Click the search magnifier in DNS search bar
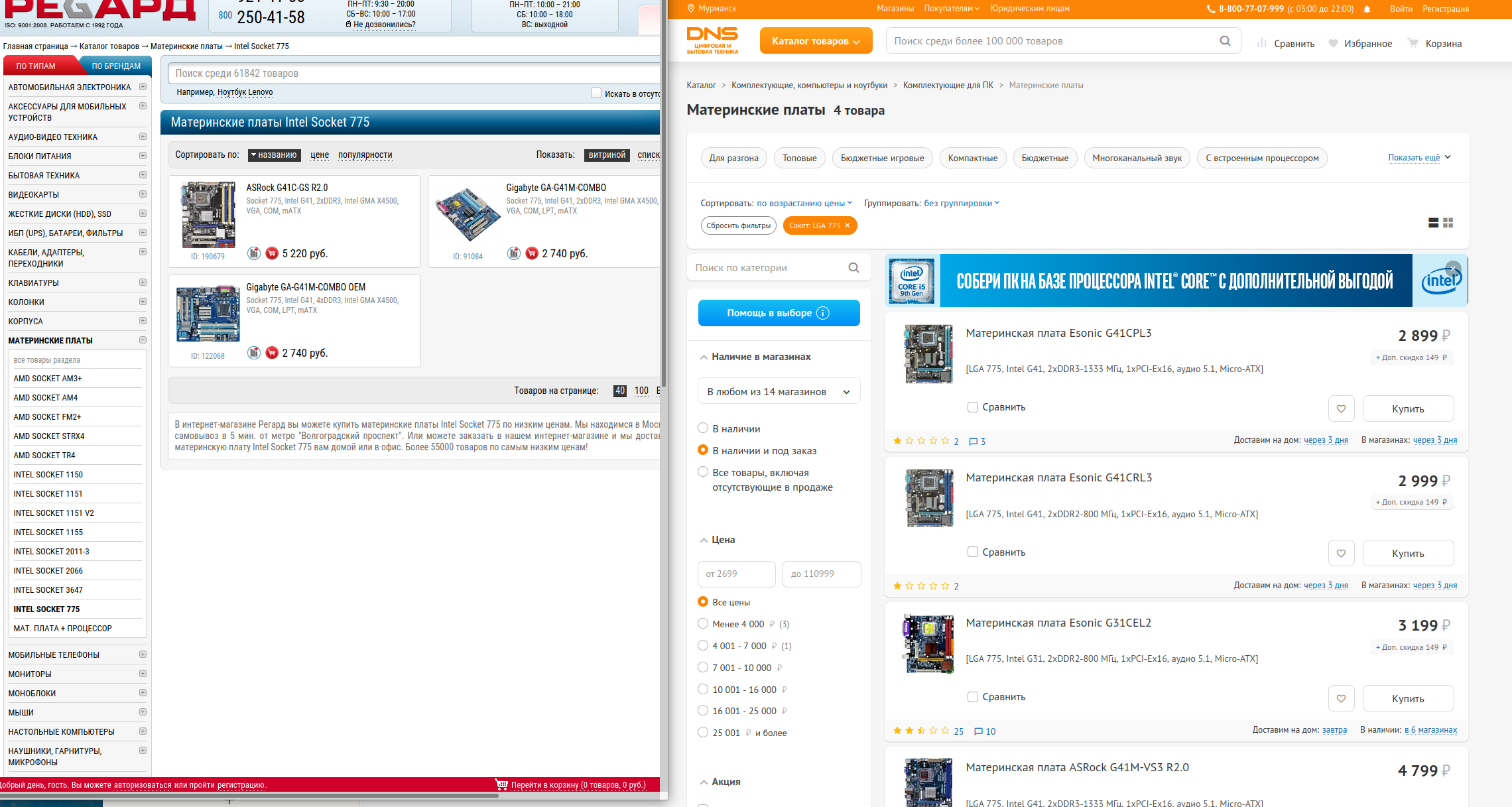The height and width of the screenshot is (807, 1512). click(x=1225, y=41)
